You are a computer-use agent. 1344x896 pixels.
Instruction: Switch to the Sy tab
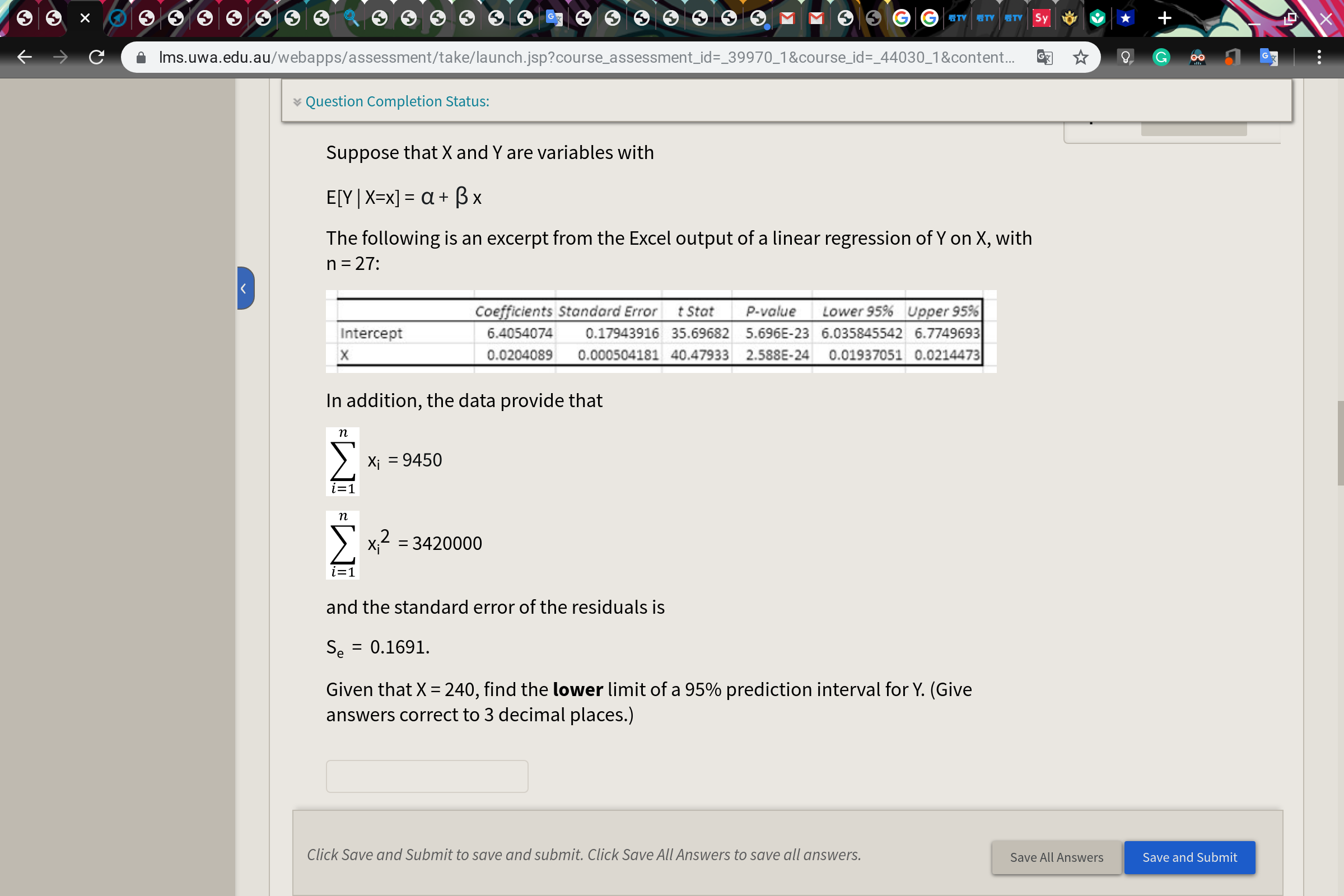pyautogui.click(x=1041, y=18)
